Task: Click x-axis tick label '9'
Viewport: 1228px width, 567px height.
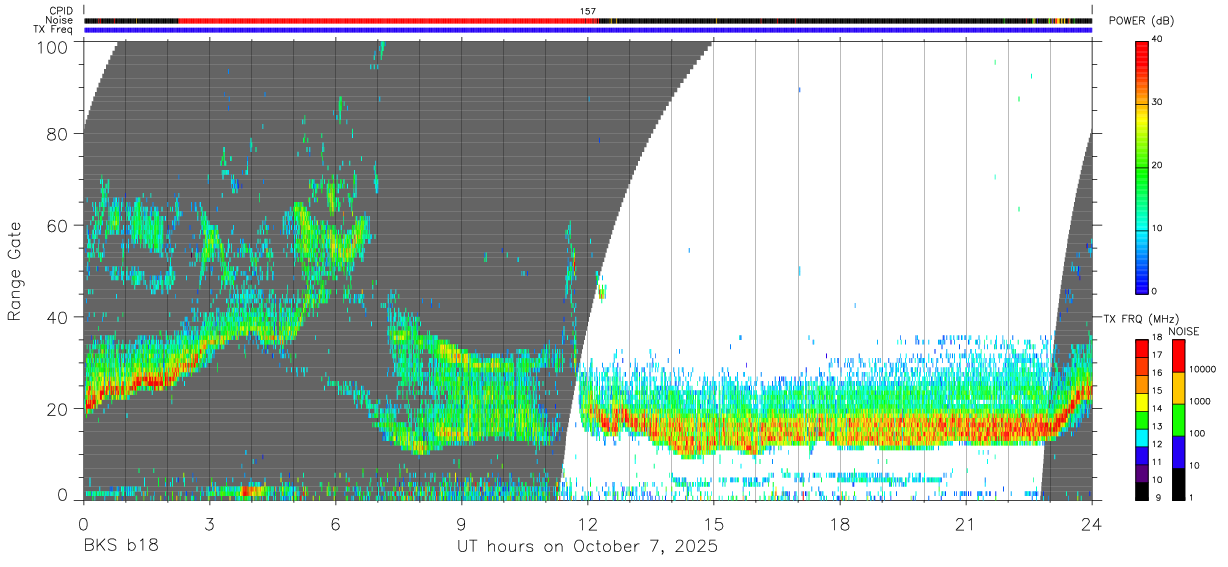Action: point(462,524)
